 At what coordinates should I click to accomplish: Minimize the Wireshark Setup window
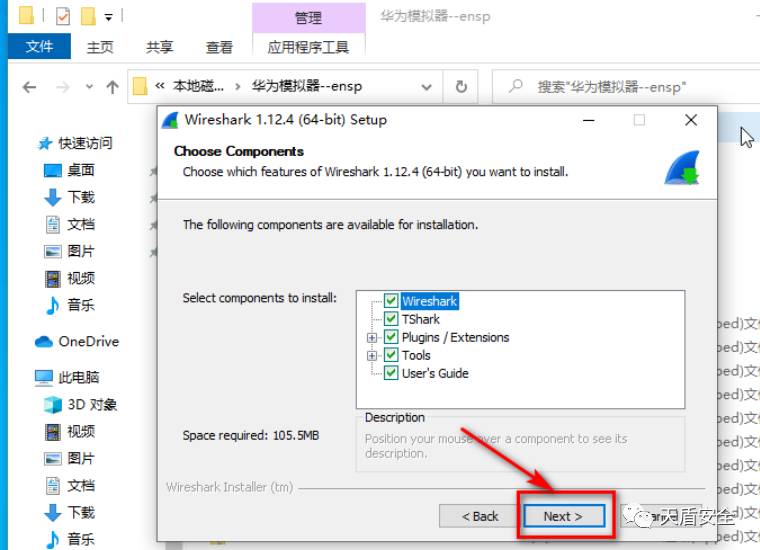pos(588,120)
